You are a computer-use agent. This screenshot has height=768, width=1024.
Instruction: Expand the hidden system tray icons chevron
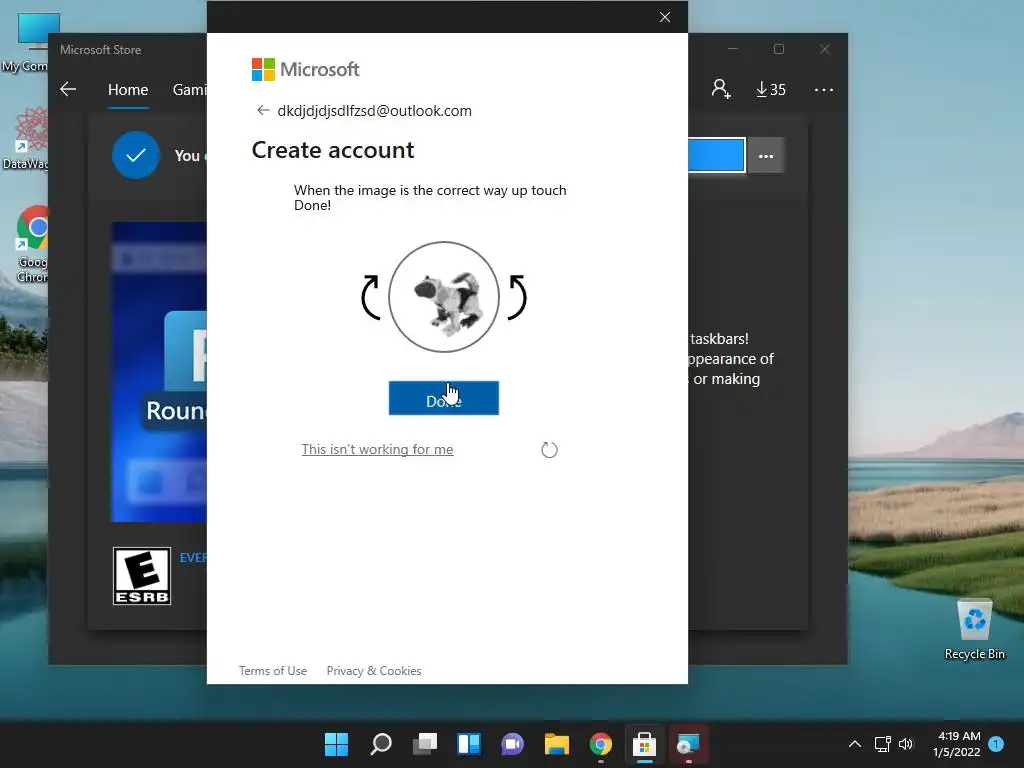point(855,744)
